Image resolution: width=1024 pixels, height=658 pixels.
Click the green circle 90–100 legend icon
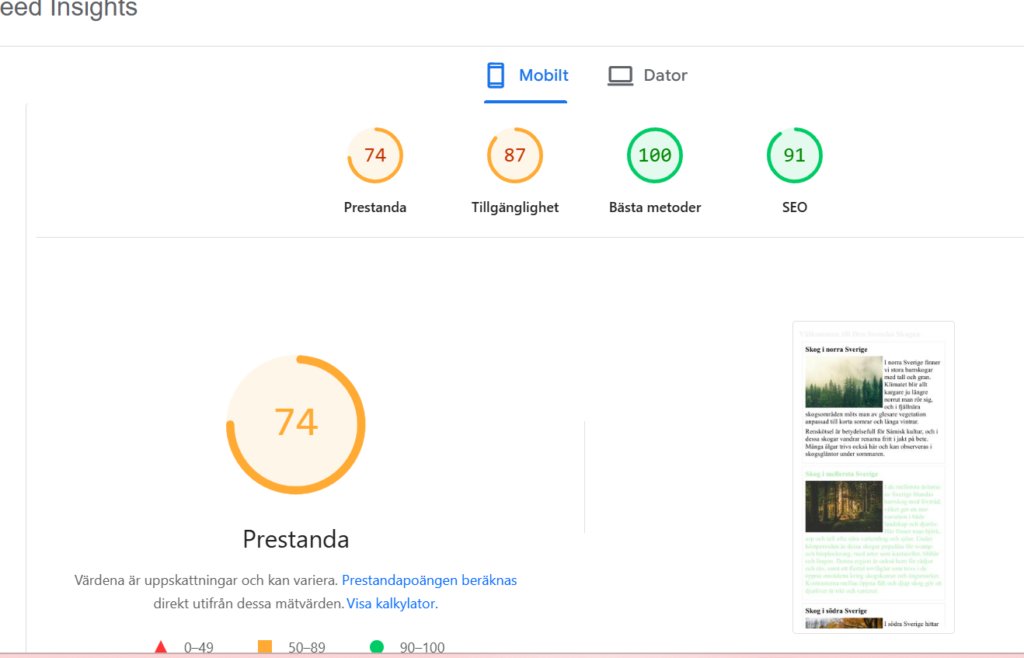pos(377,648)
